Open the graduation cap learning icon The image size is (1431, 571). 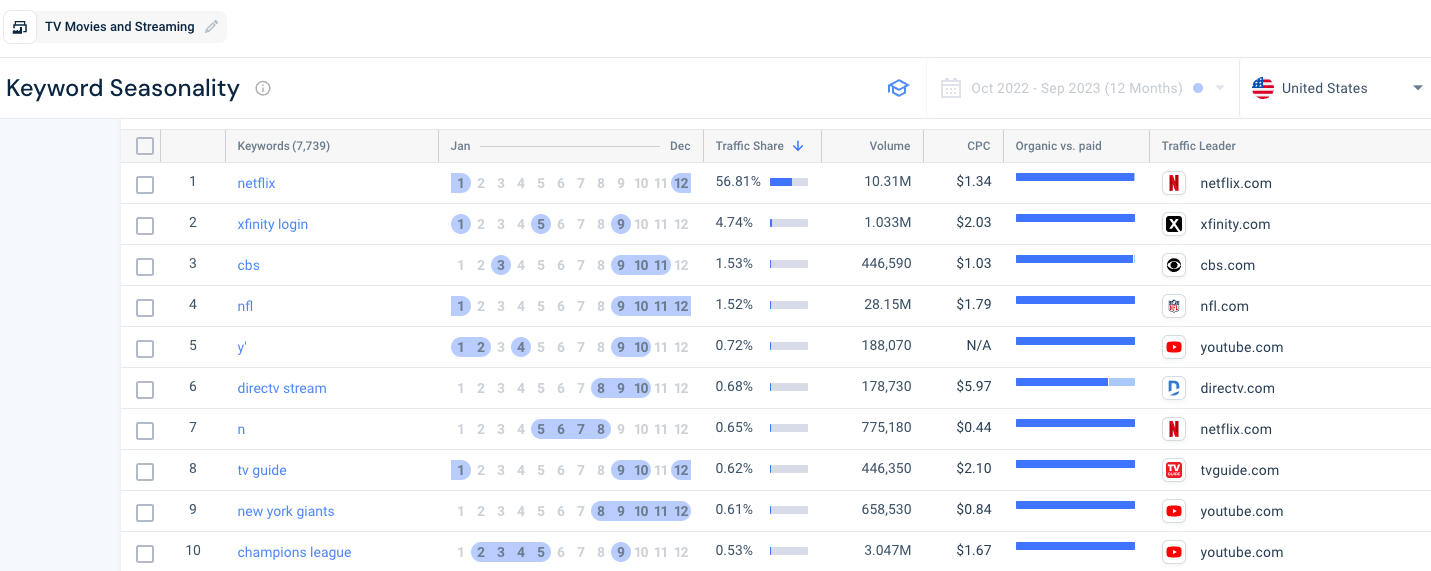898,88
